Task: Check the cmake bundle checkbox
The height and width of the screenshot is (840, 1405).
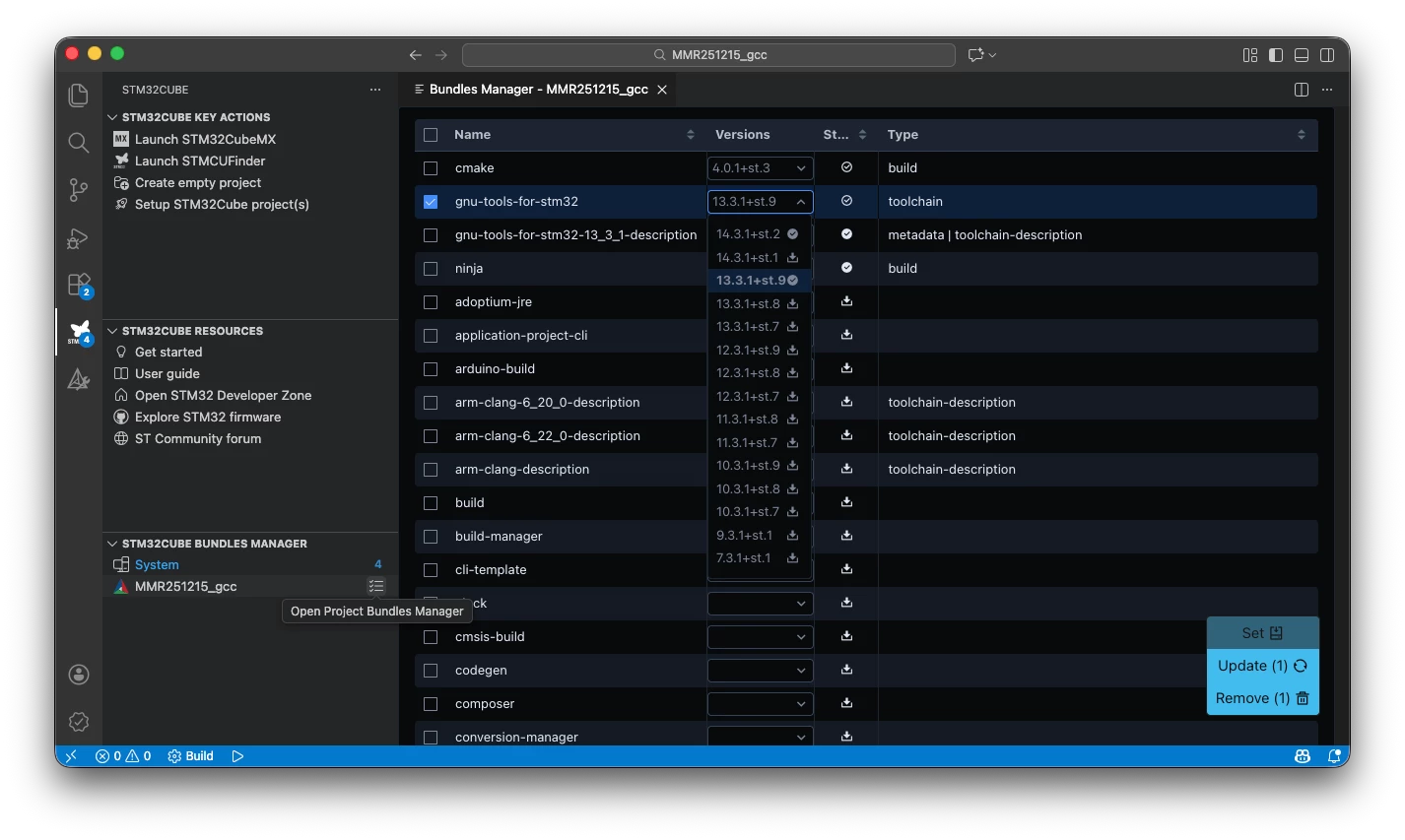Action: (431, 168)
